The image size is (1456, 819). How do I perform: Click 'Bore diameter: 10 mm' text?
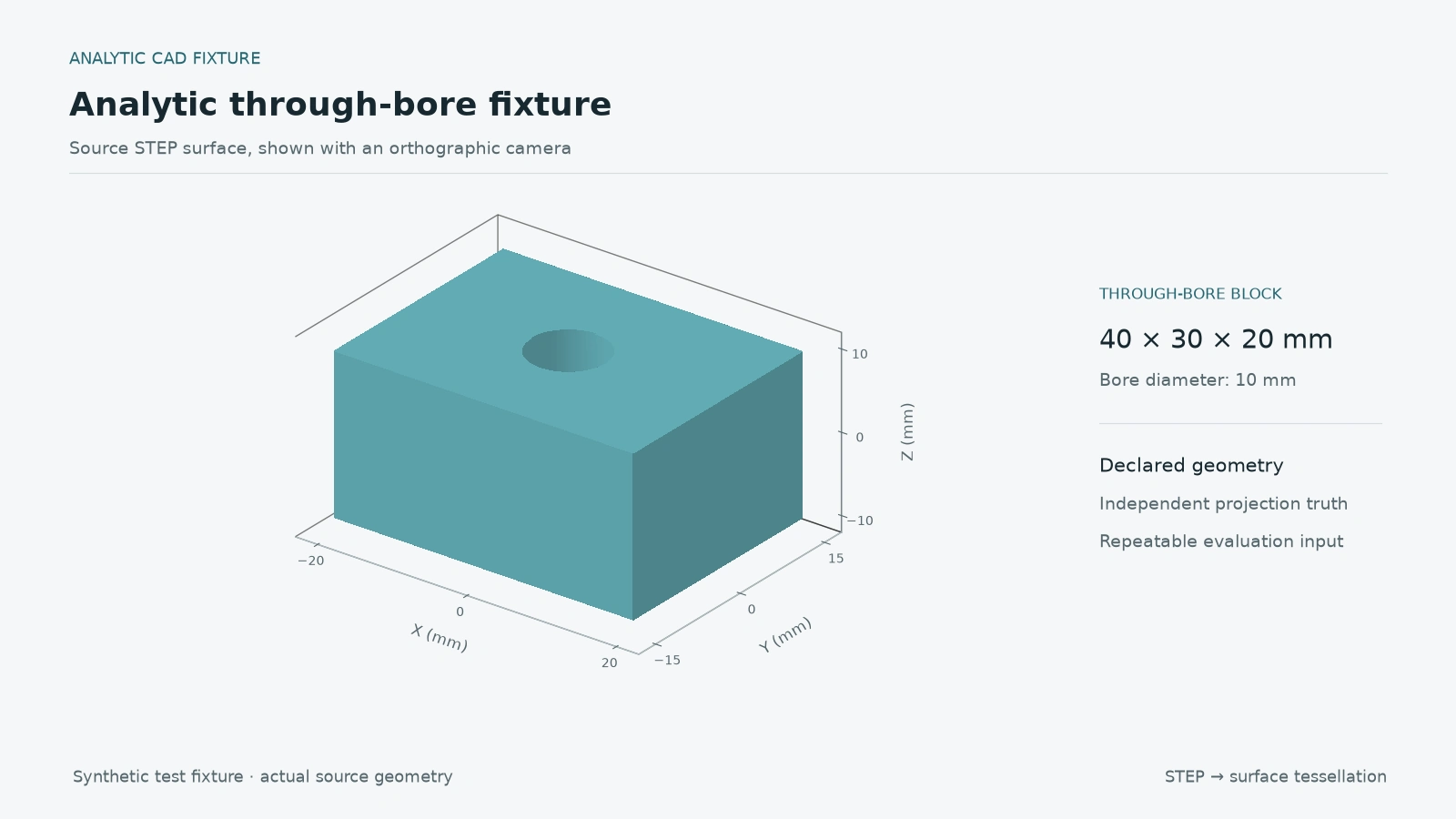(1198, 380)
